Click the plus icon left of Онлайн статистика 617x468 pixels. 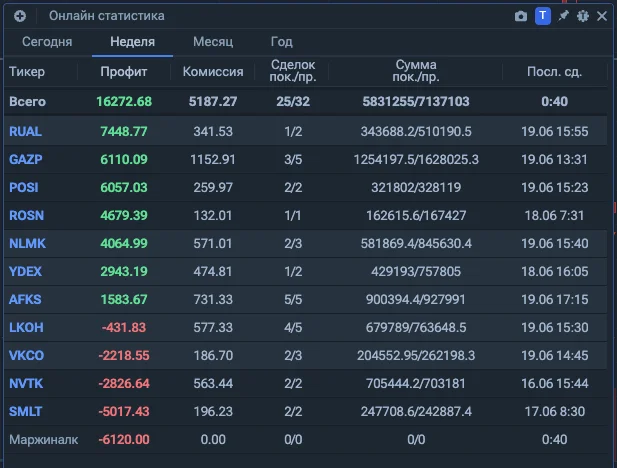[x=20, y=16]
